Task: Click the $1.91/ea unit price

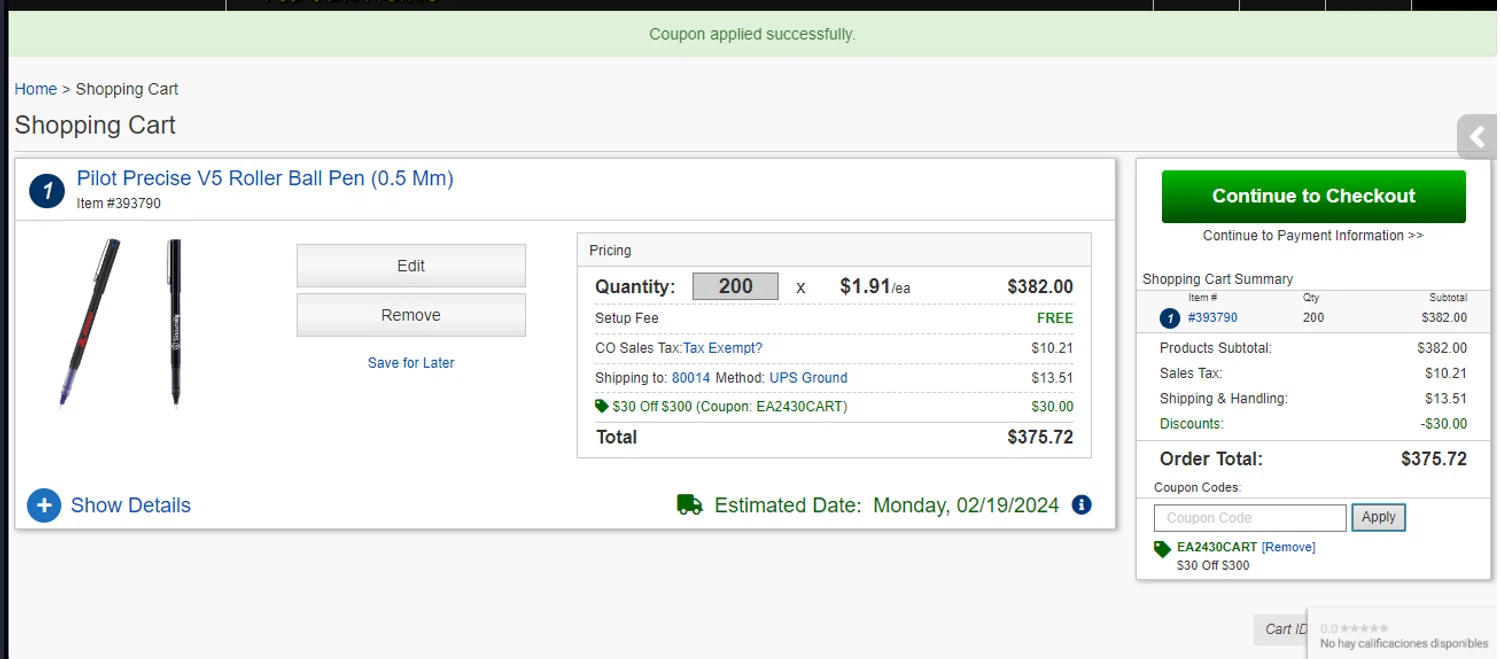Action: coord(875,287)
